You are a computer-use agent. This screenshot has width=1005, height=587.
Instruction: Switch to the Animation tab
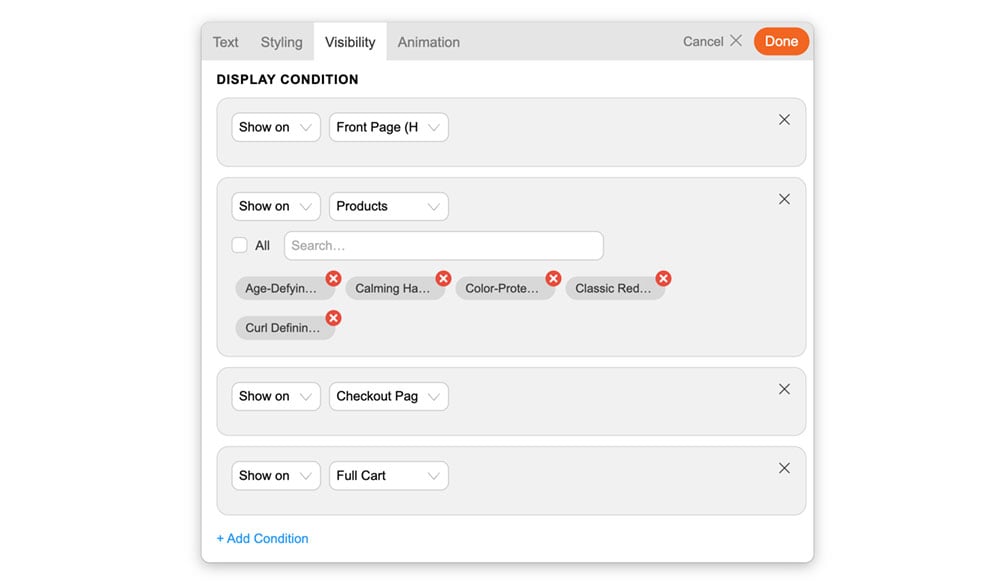click(x=428, y=42)
